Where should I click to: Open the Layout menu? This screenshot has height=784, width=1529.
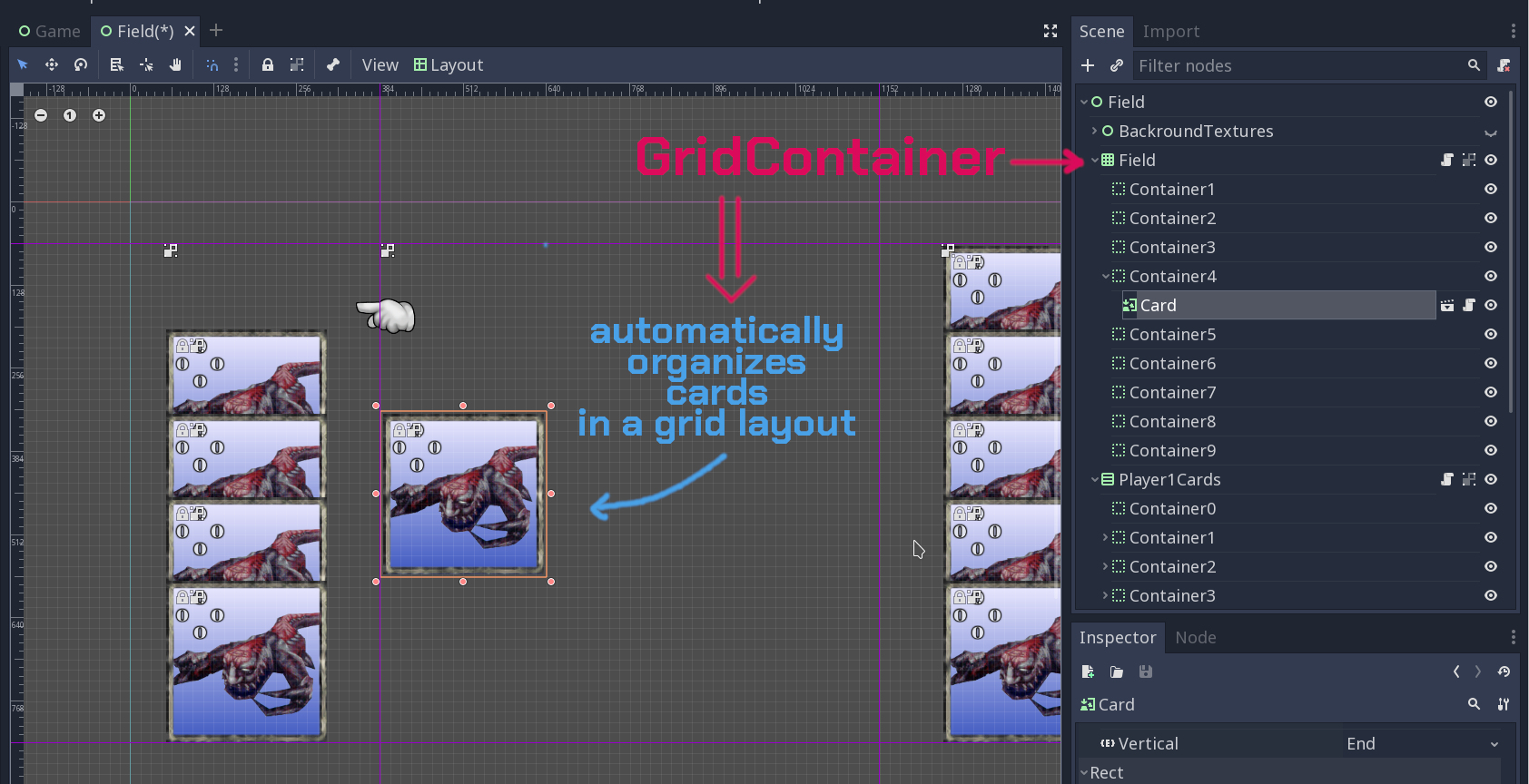coord(449,65)
